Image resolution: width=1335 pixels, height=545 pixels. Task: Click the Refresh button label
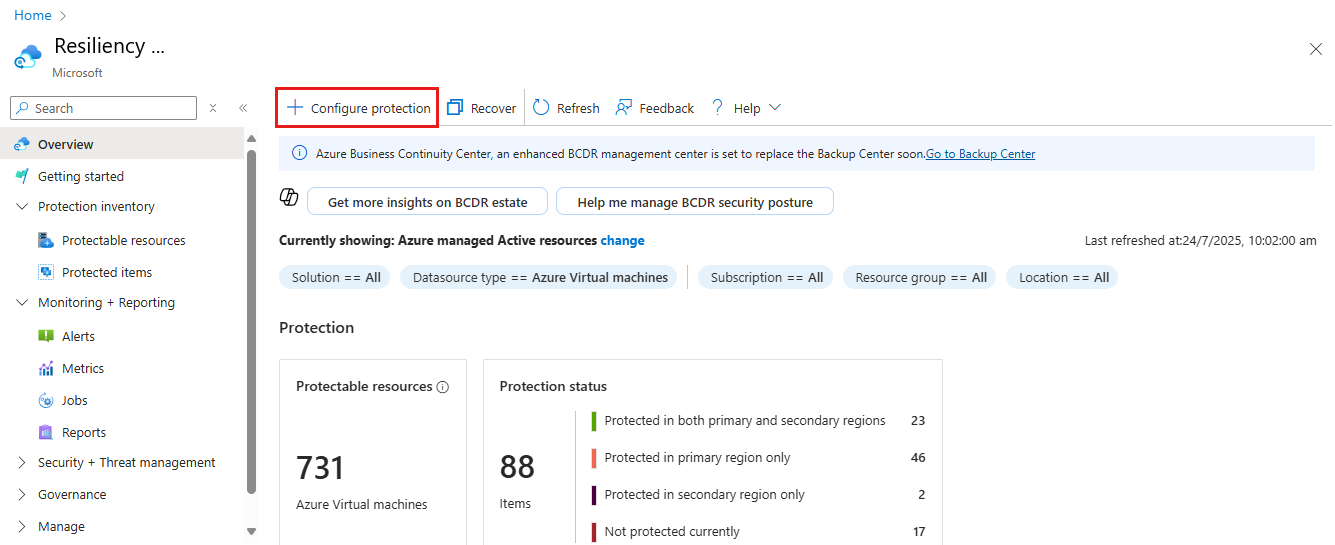(x=578, y=109)
